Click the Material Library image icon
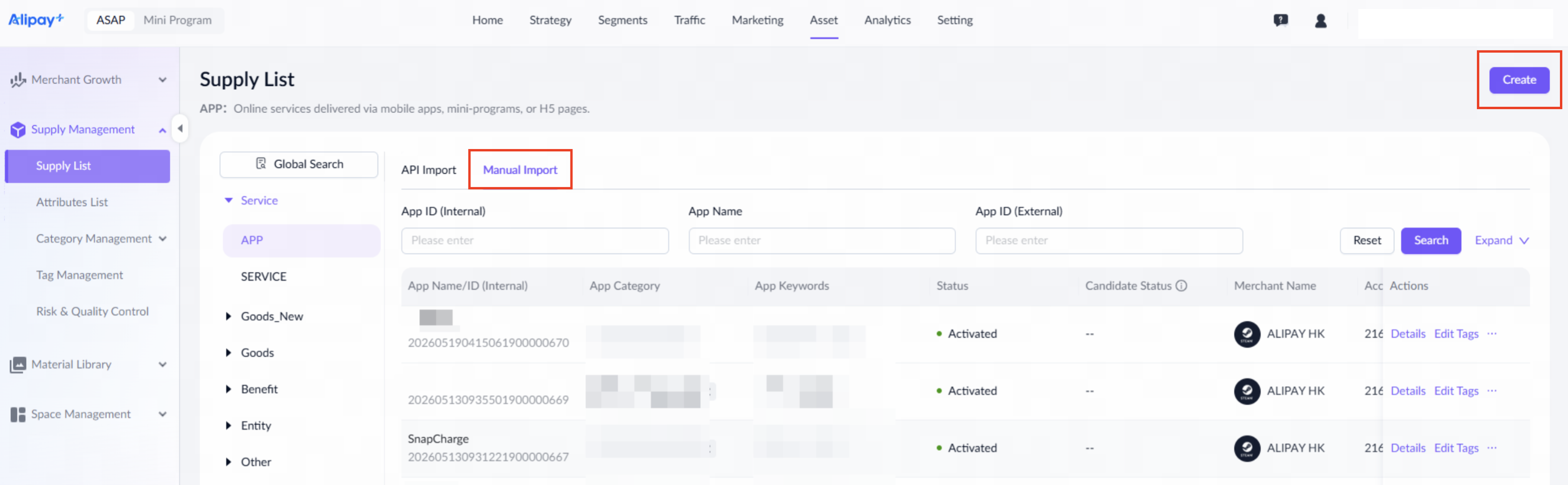The height and width of the screenshot is (485, 1568). pos(18,365)
